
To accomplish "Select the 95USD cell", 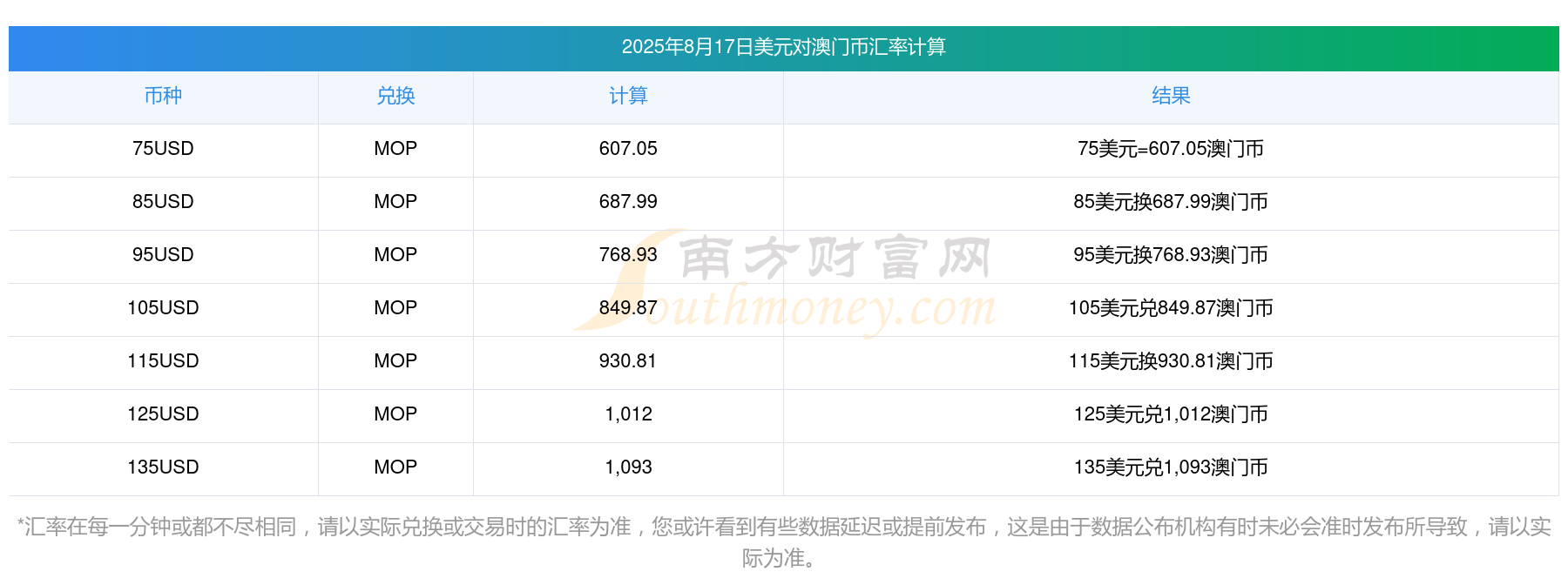I will tap(163, 255).
